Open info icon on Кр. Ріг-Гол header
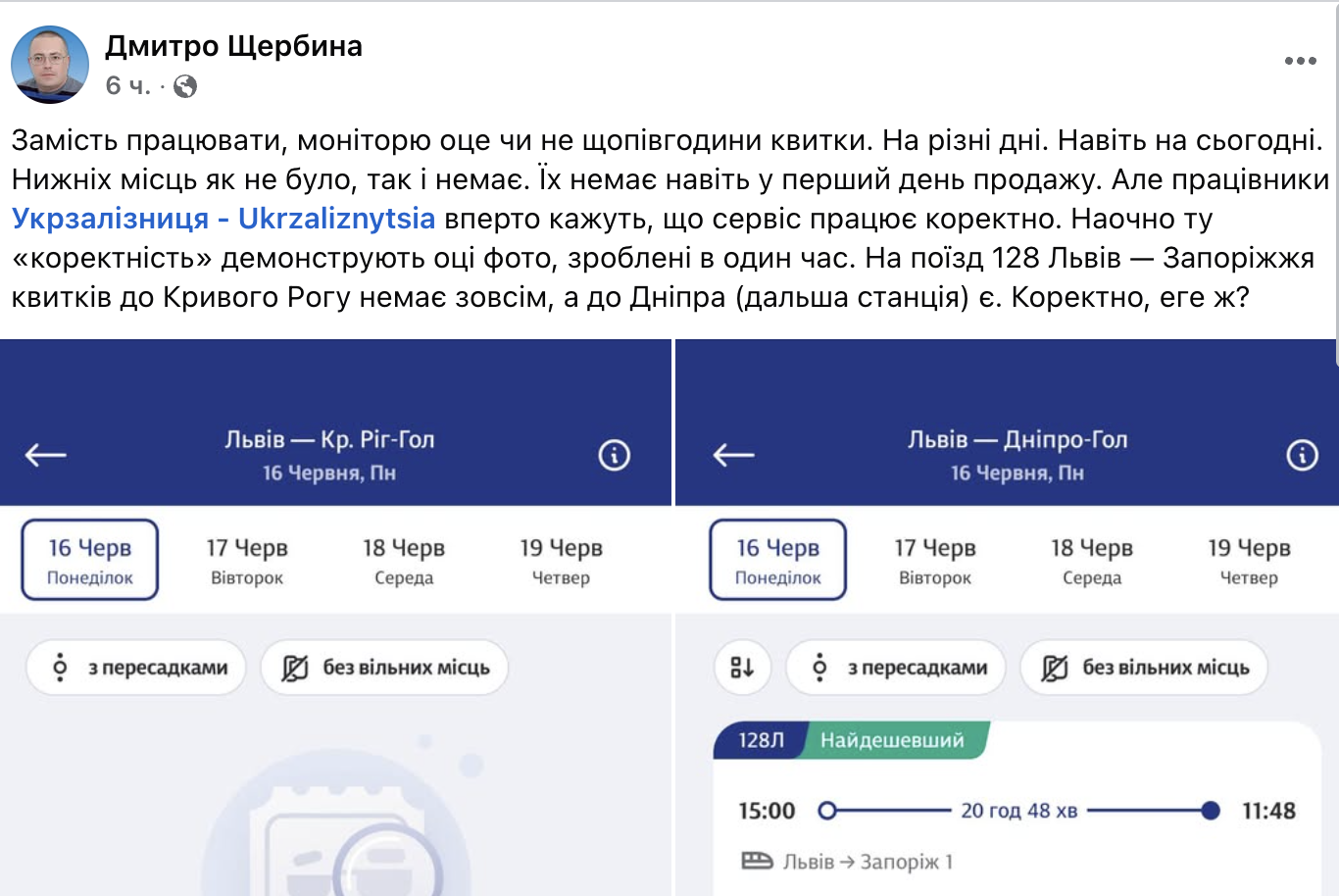1339x896 pixels. click(x=615, y=455)
